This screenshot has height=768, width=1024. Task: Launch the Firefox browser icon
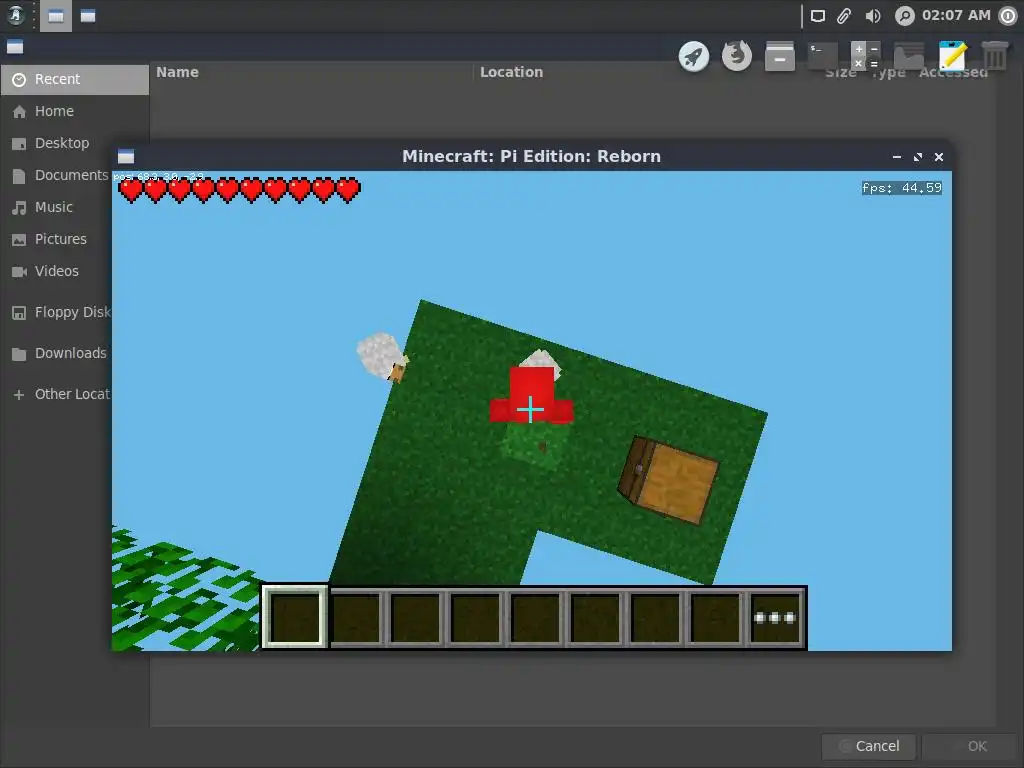pyautogui.click(x=737, y=56)
